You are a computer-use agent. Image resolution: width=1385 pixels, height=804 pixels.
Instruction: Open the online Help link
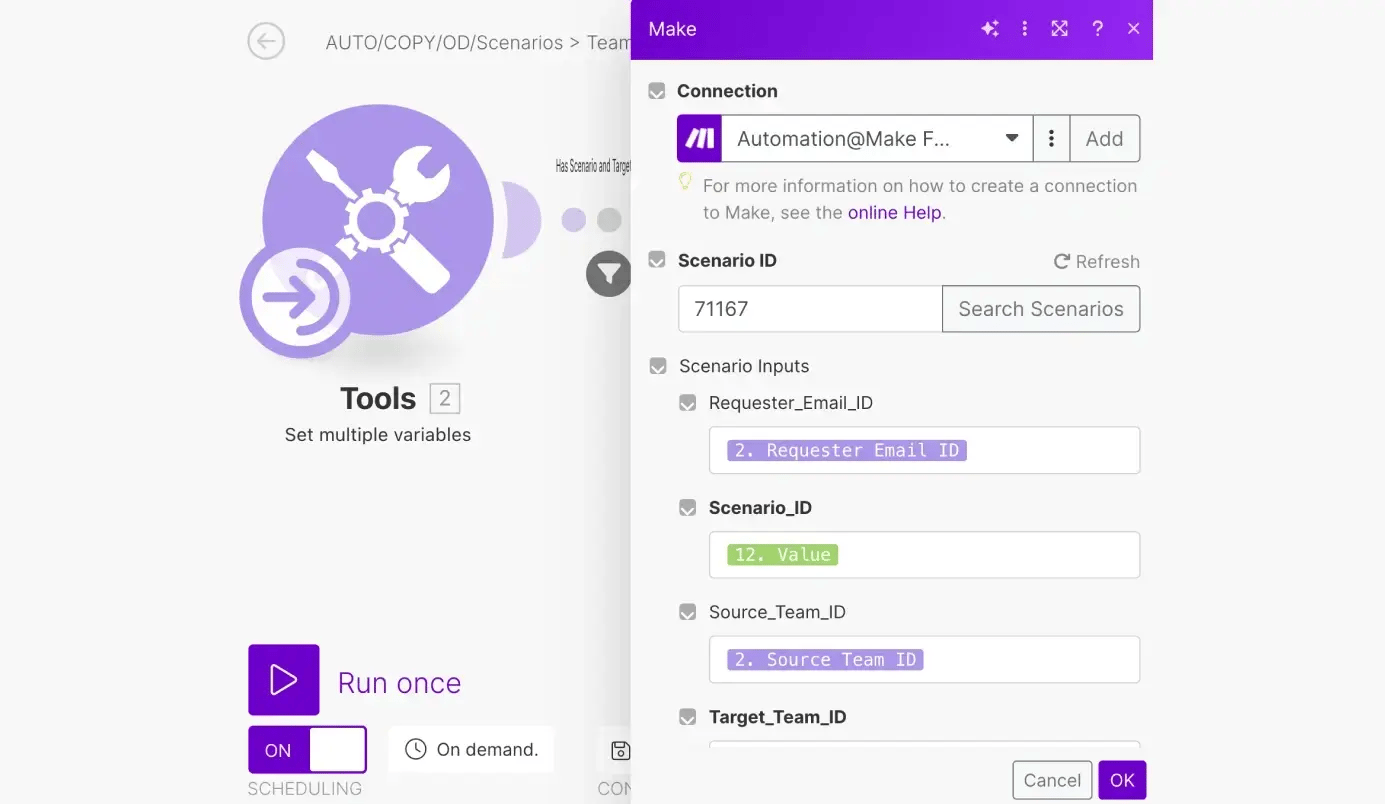coord(894,212)
